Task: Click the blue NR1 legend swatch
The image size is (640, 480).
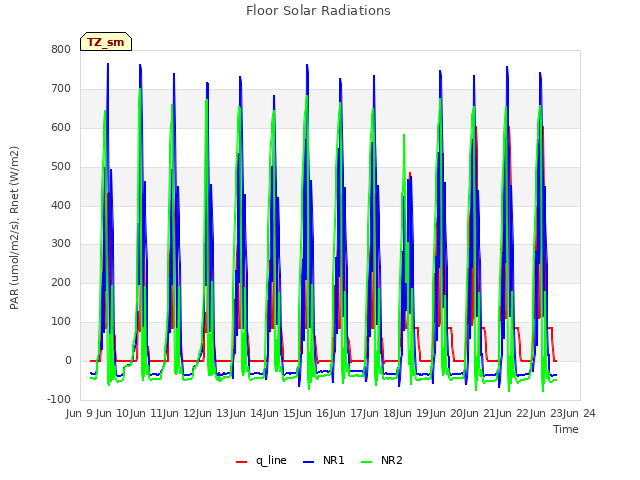Action: click(x=309, y=462)
